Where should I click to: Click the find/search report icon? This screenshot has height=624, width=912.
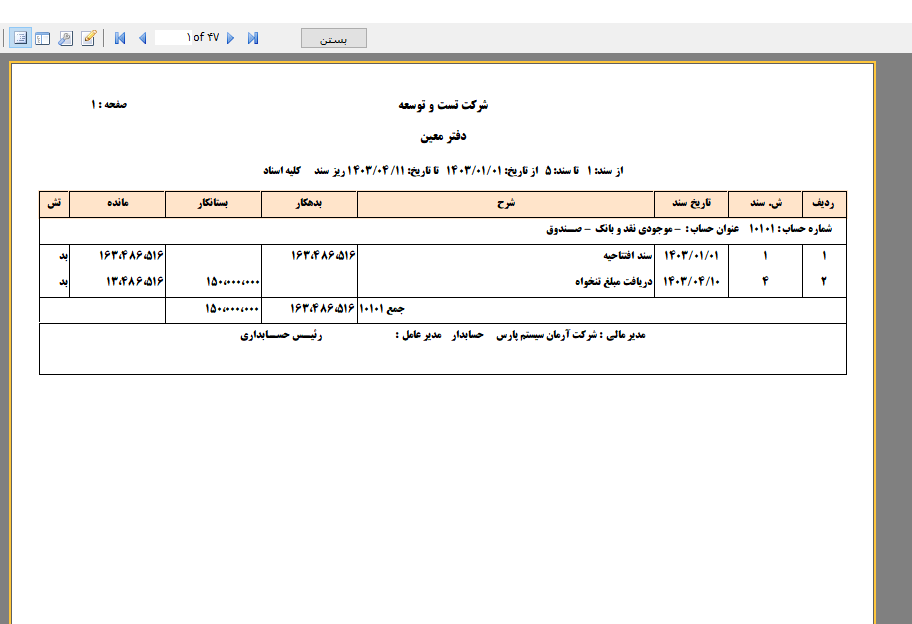point(65,38)
